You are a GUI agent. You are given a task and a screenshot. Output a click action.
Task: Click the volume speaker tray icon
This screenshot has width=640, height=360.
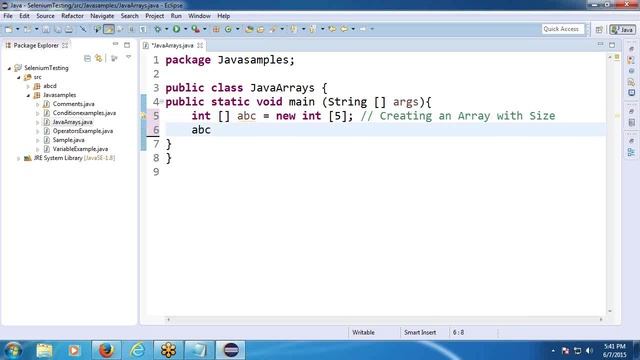(589, 351)
